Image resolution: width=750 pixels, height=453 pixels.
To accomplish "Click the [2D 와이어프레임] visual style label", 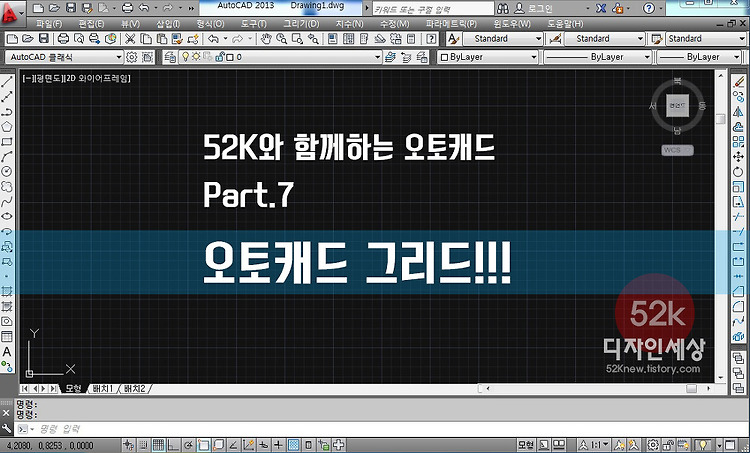I will (x=98, y=78).
